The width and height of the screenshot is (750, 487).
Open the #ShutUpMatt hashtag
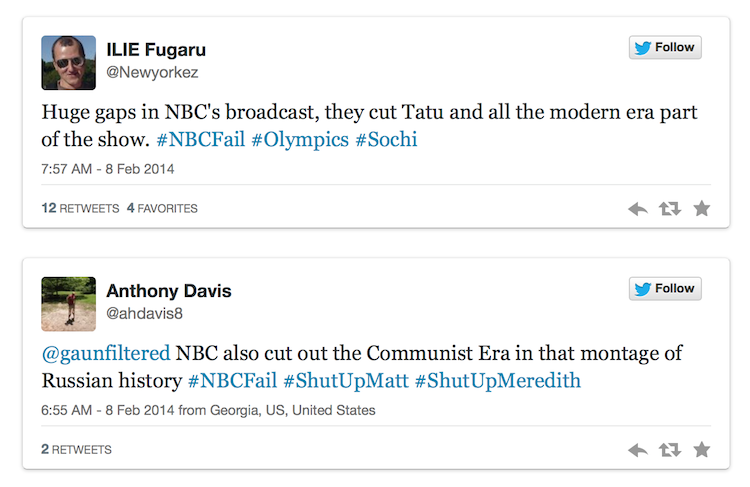tap(346, 381)
